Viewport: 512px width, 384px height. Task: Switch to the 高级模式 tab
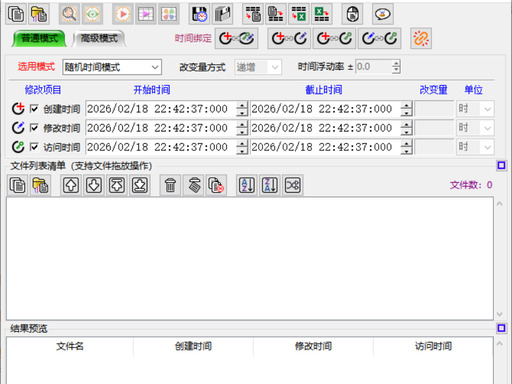coord(99,39)
